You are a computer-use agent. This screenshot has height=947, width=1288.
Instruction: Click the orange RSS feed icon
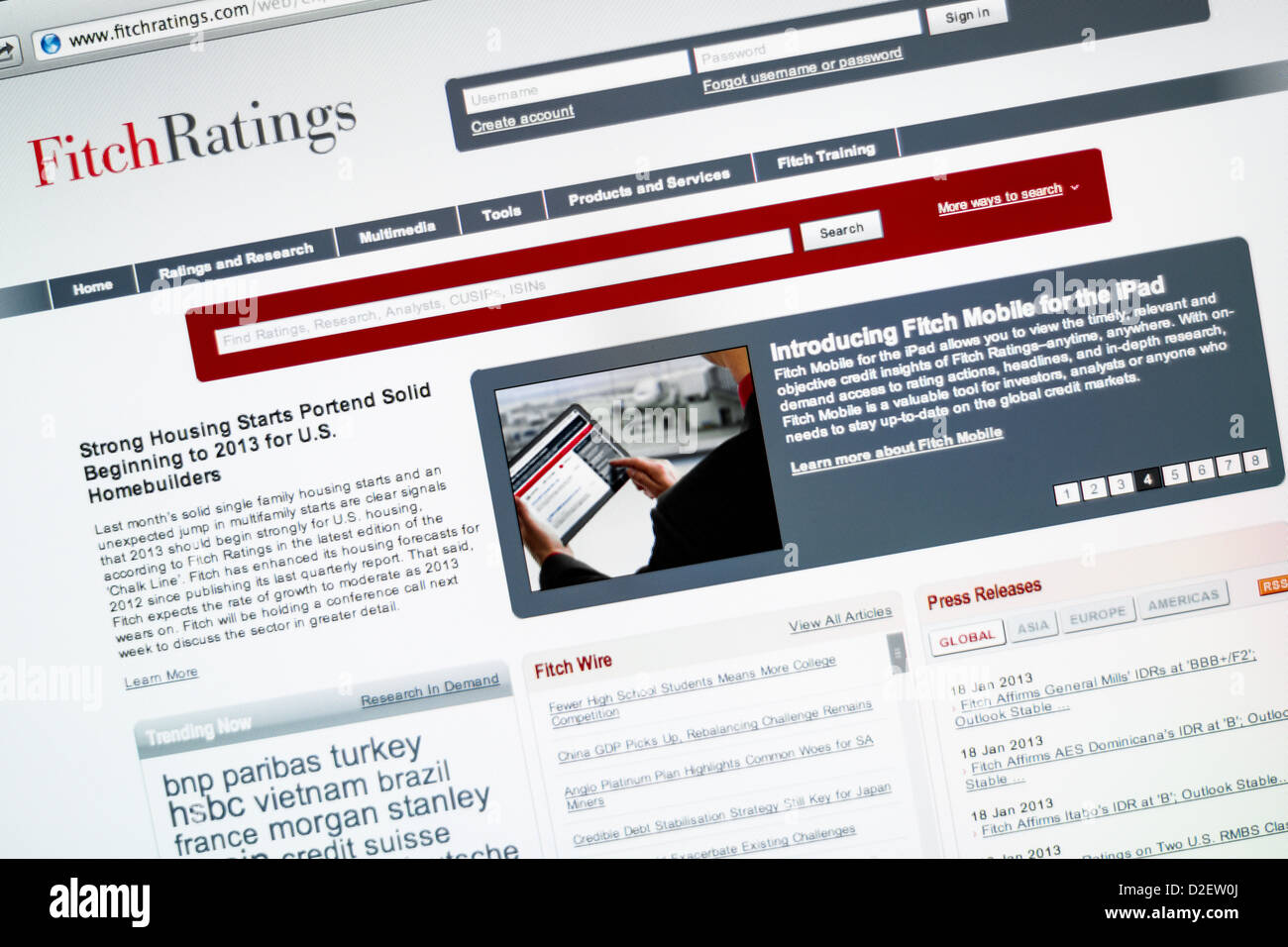click(1272, 585)
